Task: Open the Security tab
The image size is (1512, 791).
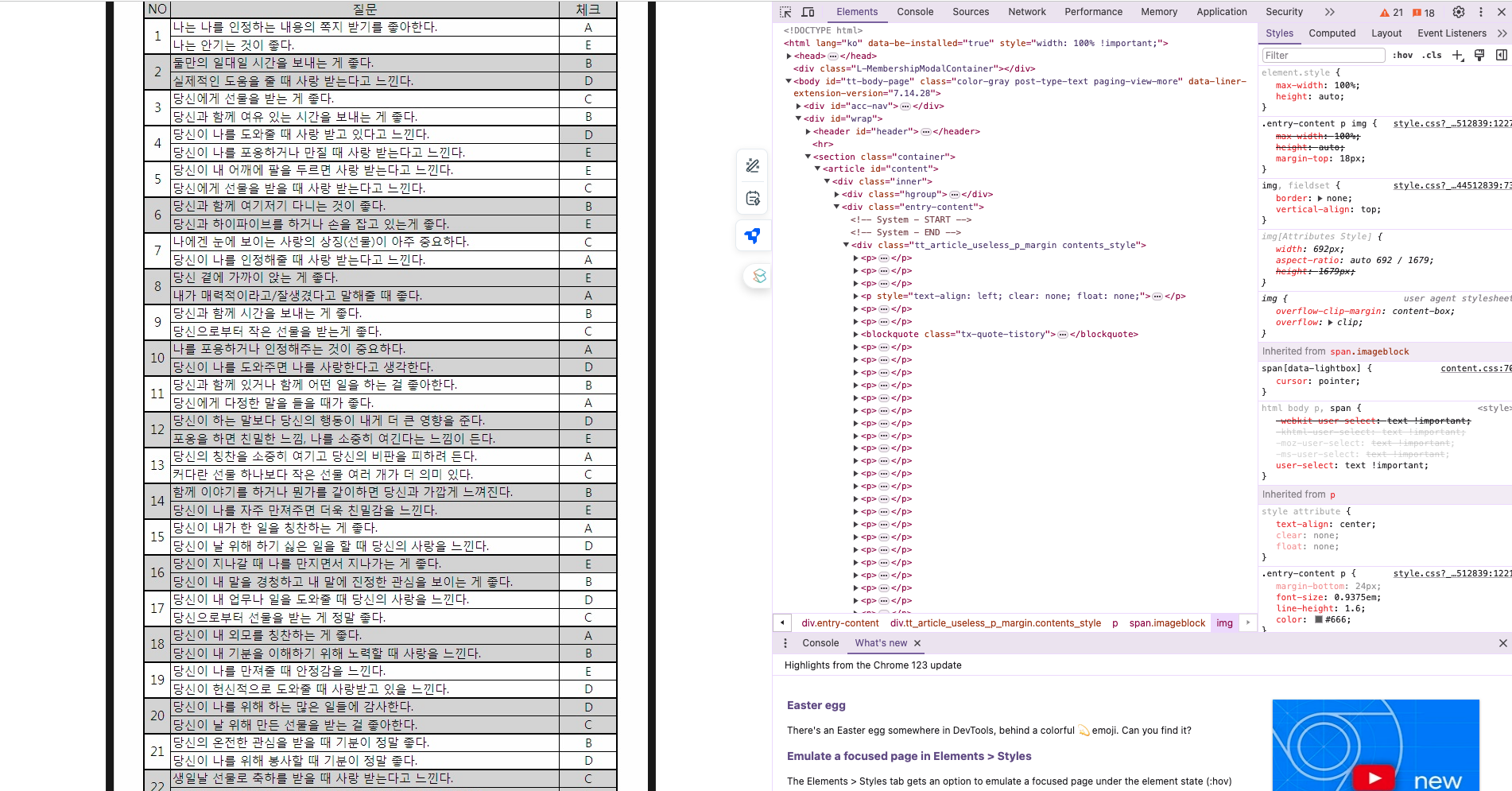Action: [1284, 12]
